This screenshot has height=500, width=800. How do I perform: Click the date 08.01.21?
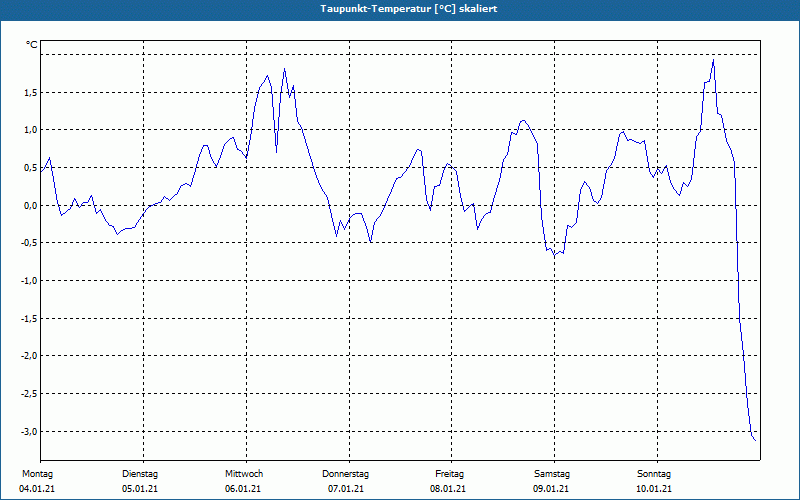click(x=447, y=489)
